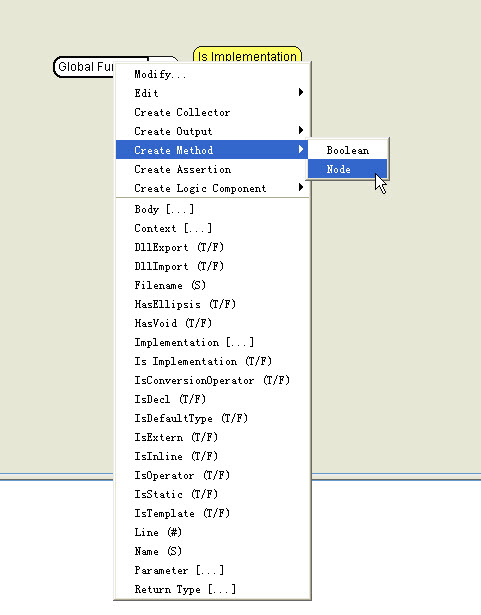The height and width of the screenshot is (615, 481).
Task: Choose Node in the Create Method submenu
Action: coord(348,169)
